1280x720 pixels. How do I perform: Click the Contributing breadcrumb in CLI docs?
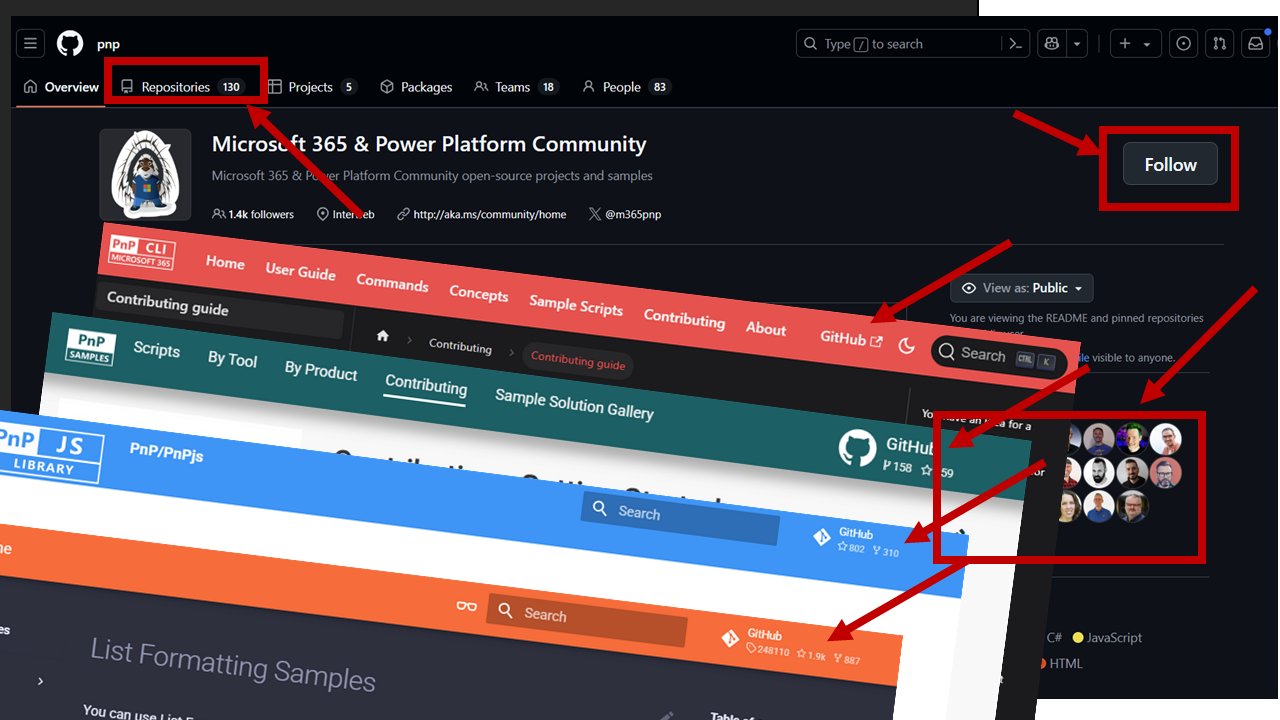460,346
